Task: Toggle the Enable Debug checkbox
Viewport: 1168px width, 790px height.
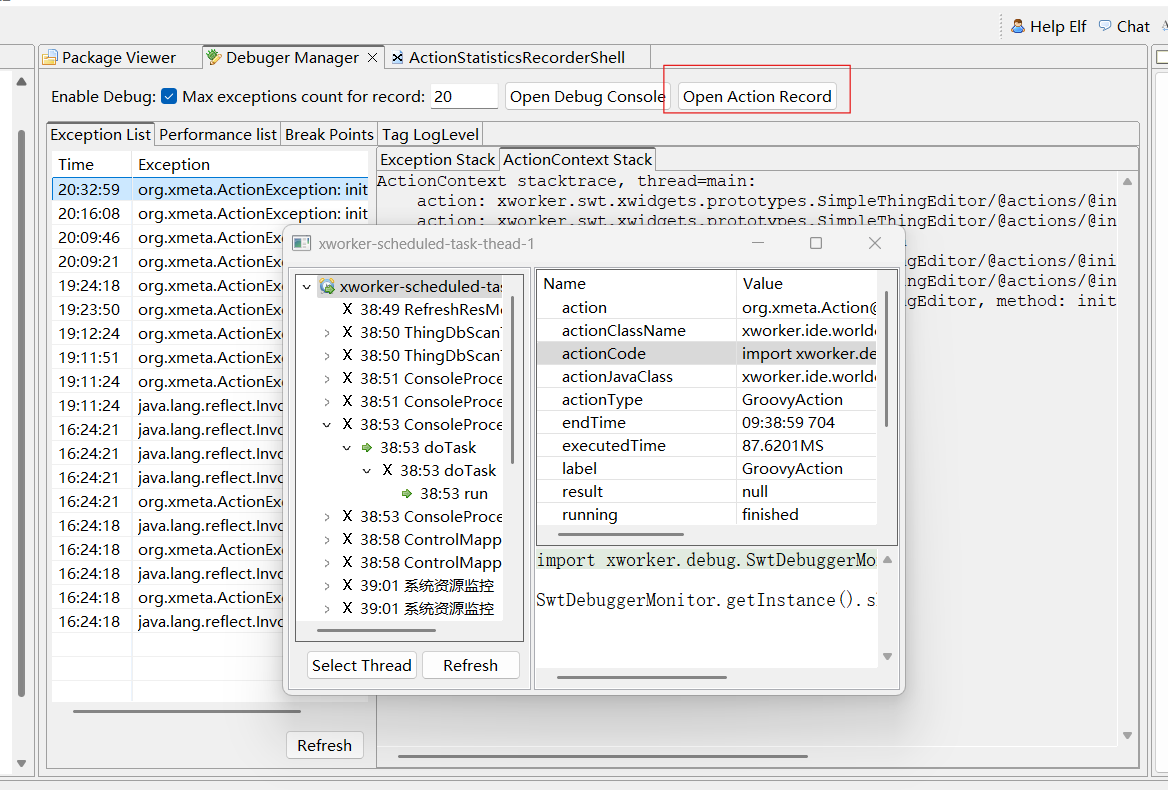Action: [x=169, y=96]
